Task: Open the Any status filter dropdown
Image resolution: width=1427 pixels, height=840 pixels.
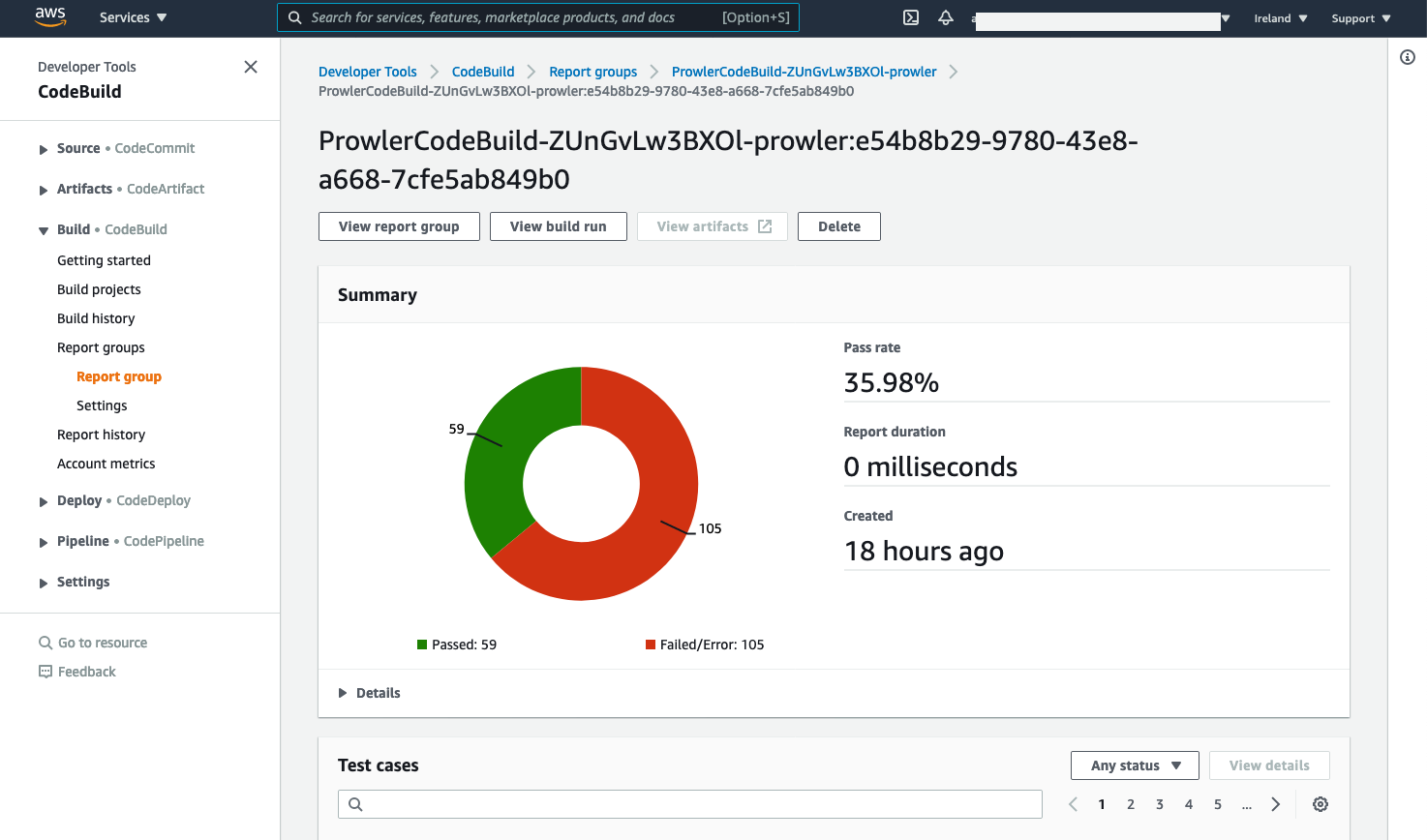Action: click(1135, 765)
